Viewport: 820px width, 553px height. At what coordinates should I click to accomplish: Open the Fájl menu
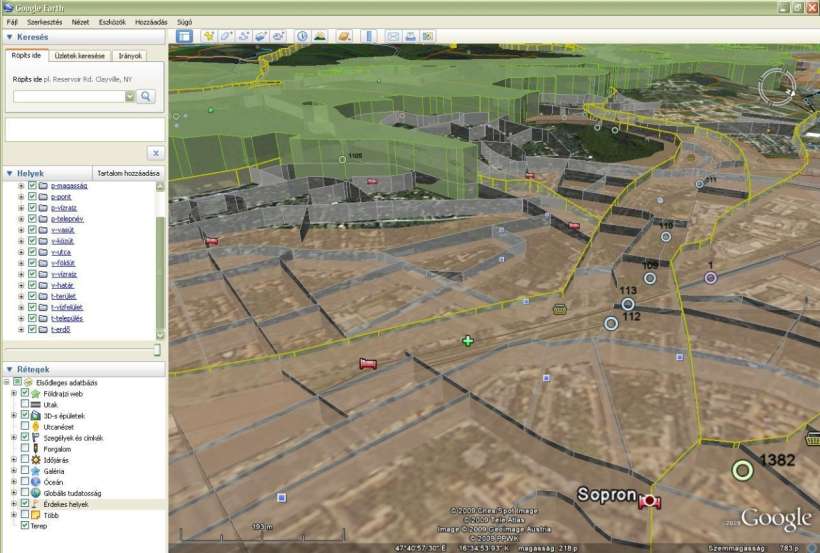point(12,22)
